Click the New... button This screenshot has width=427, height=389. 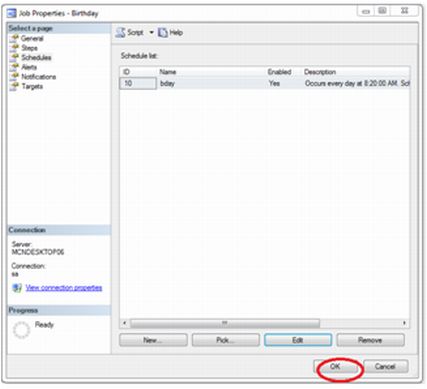(x=153, y=340)
